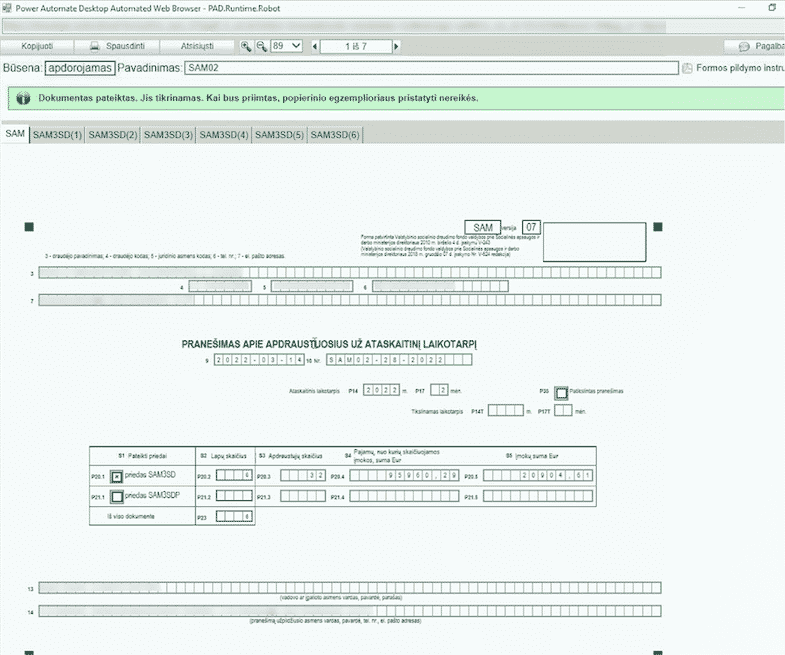
Task: Go to the previous page arrow
Action: point(316,47)
